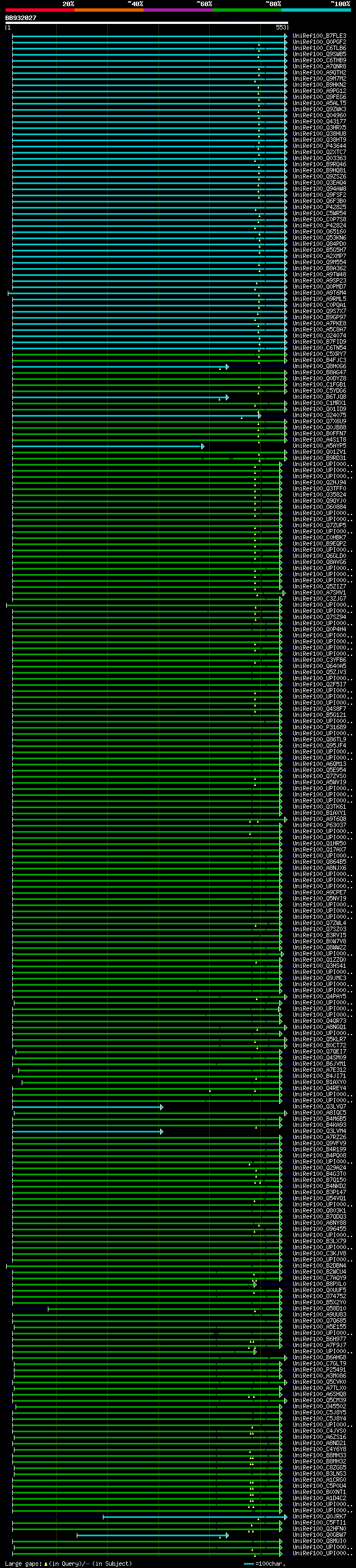Select hit label UniRef100_P63037
The height and width of the screenshot is (1568, 356).
coord(319,825)
